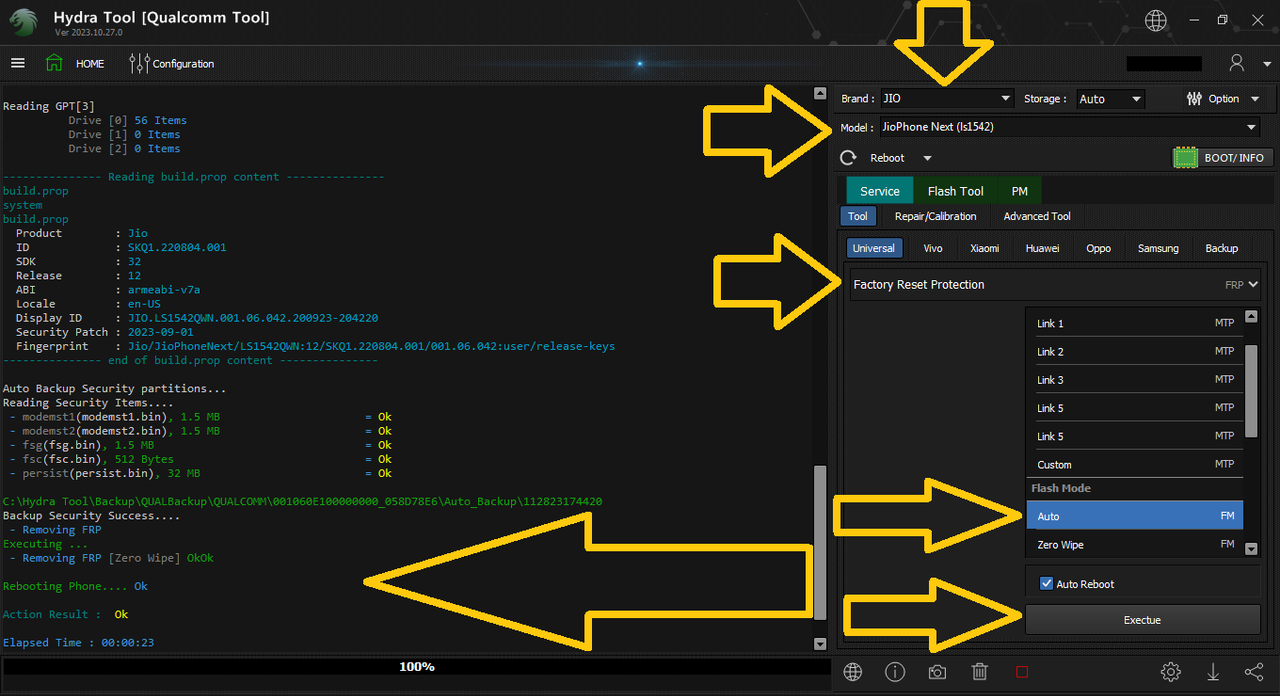
Task: Open the Backup tab
Action: point(1221,248)
